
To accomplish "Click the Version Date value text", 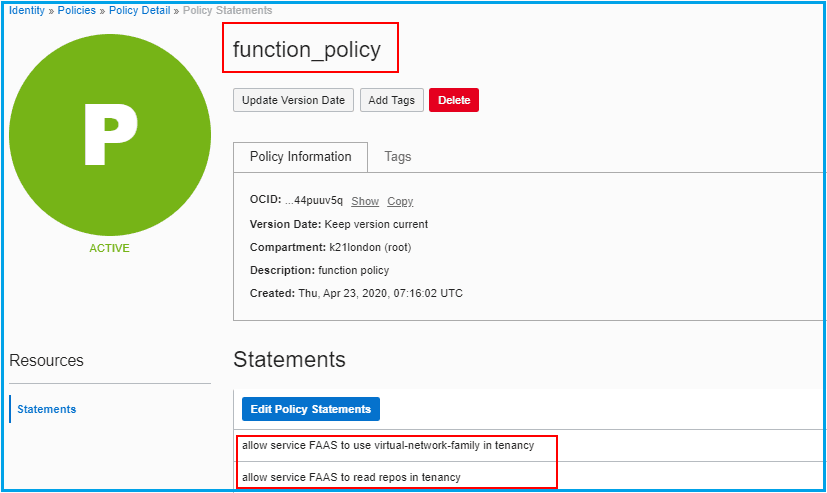I will [376, 224].
